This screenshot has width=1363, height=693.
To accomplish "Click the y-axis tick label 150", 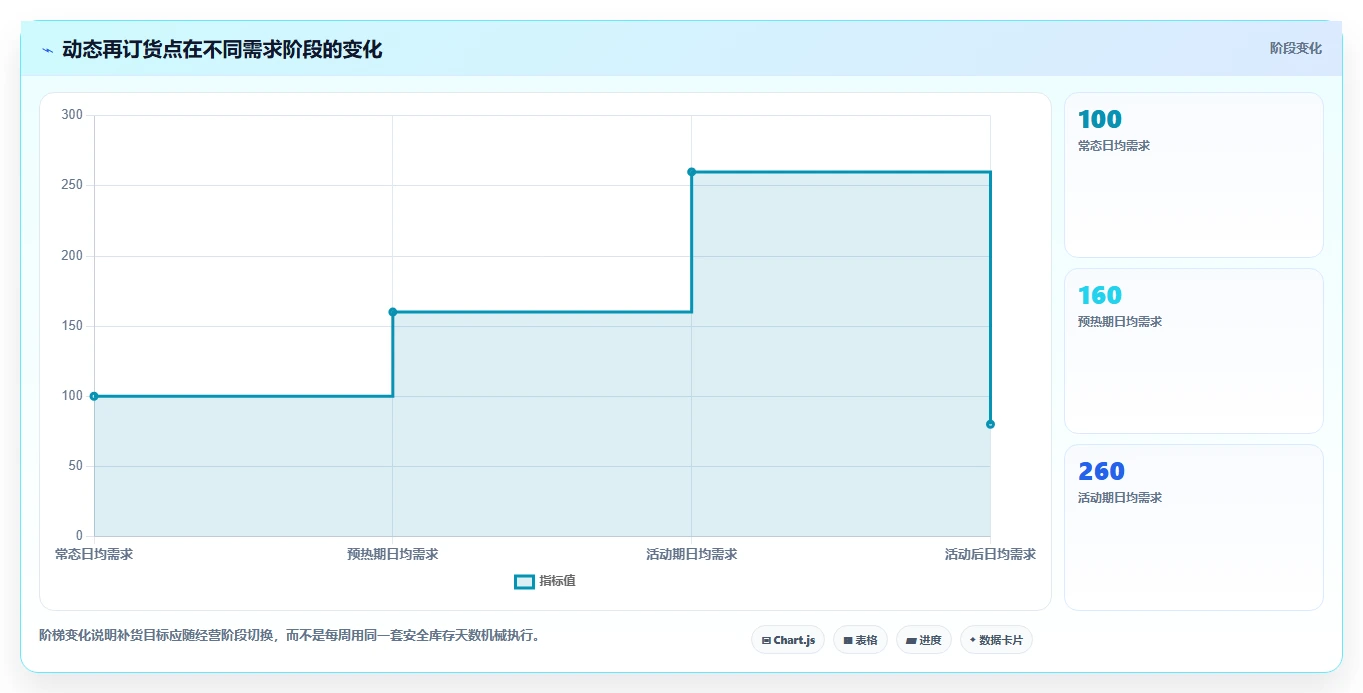I will [72, 326].
